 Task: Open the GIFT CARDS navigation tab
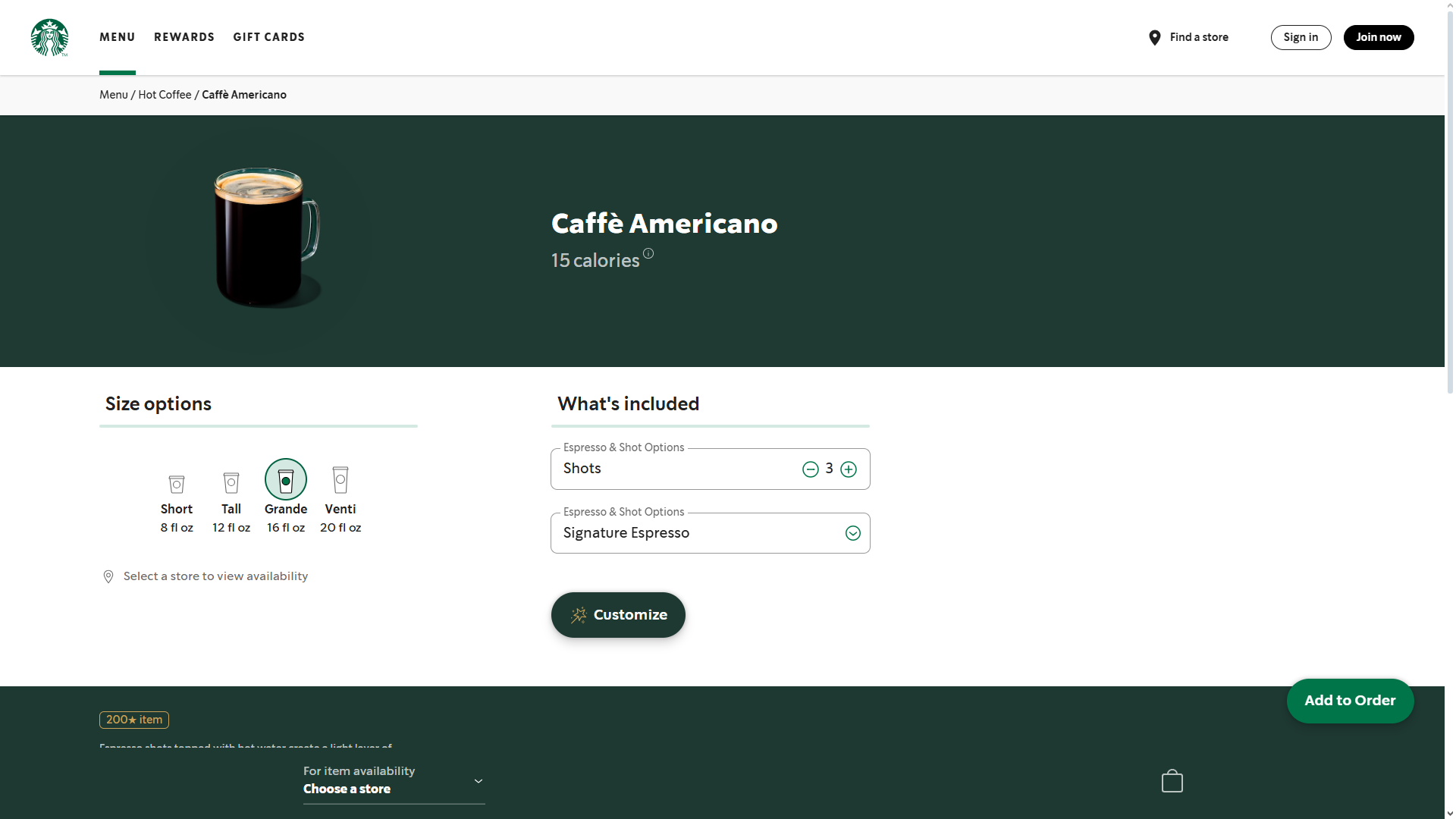click(269, 37)
